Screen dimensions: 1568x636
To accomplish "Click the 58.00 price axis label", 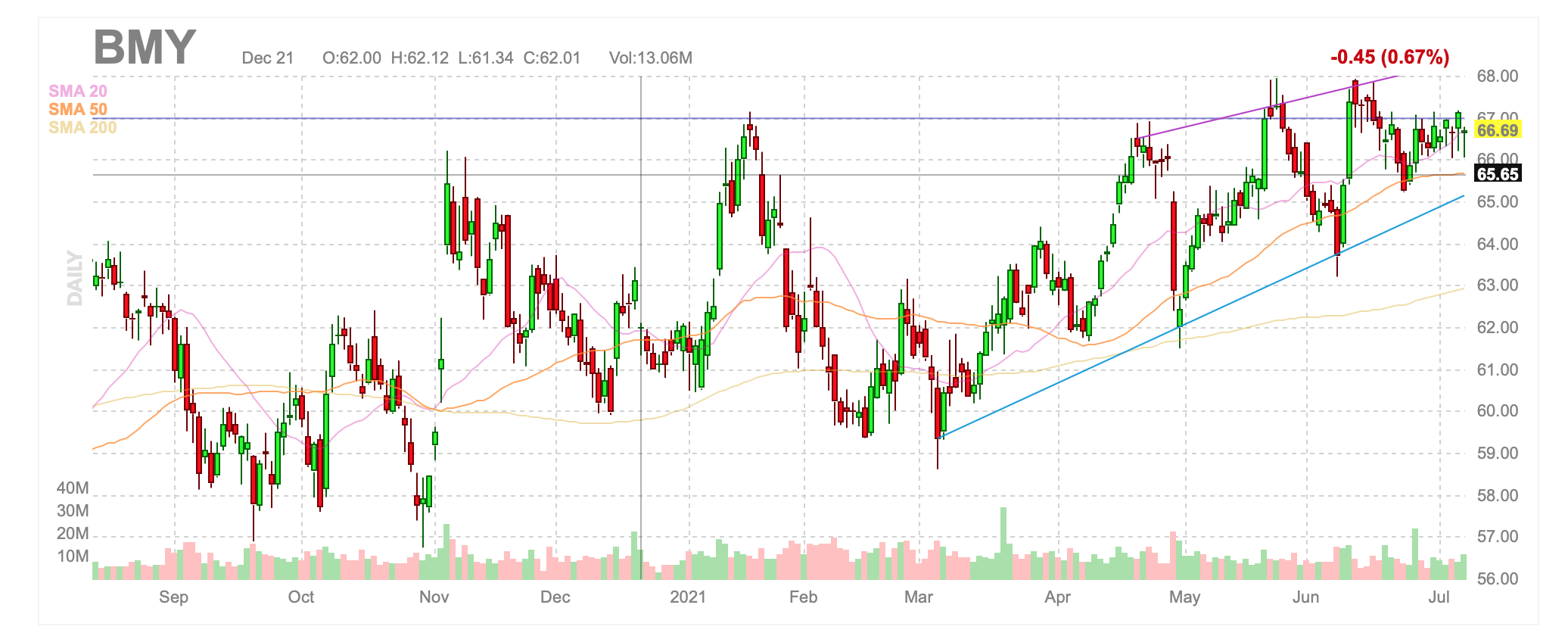I will [1498, 495].
